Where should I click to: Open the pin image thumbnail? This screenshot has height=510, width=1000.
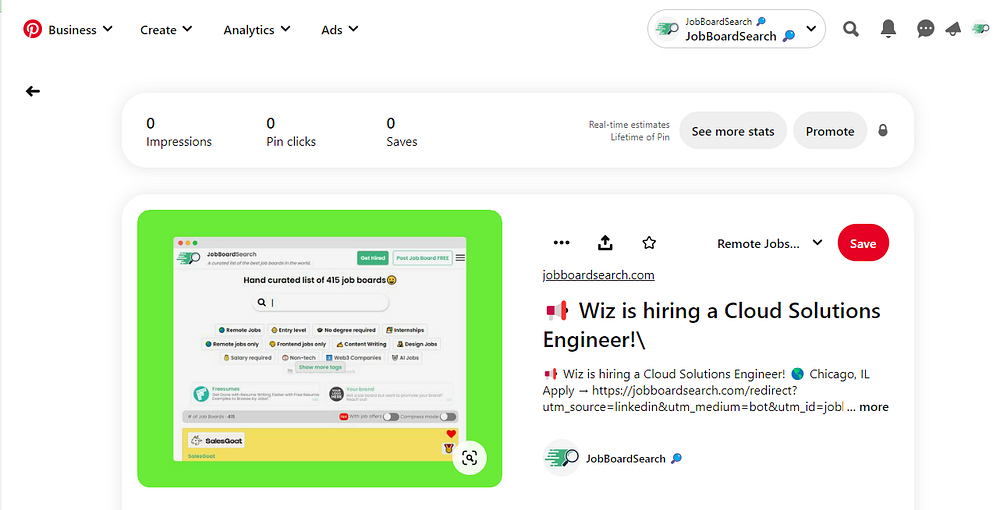[320, 349]
